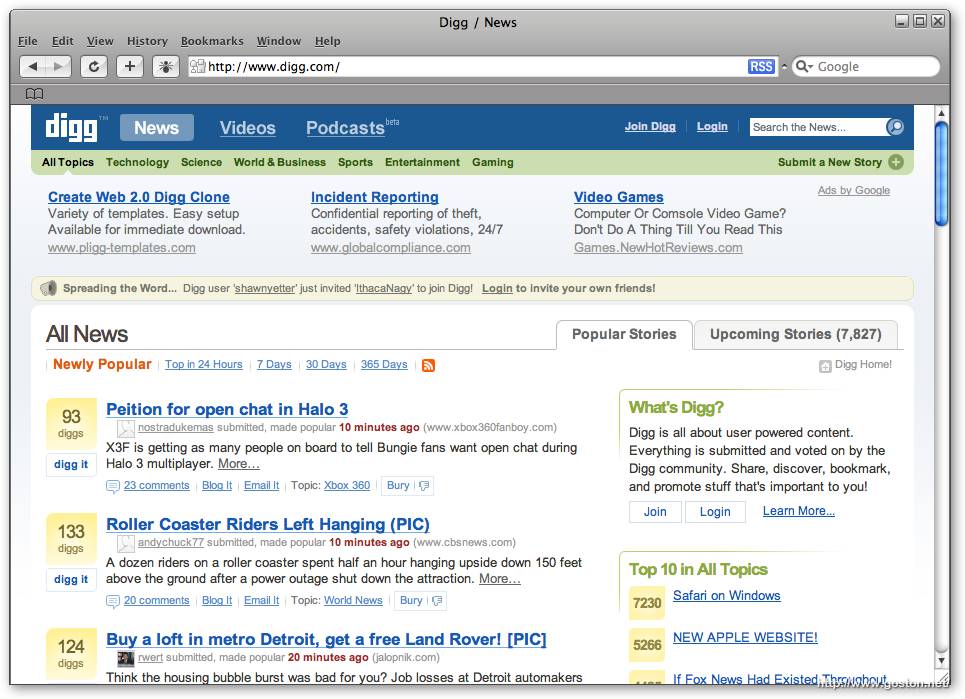This screenshot has height=699, width=965.
Task: Open Peition for open chat in Halo 3 headline
Action: (x=227, y=409)
